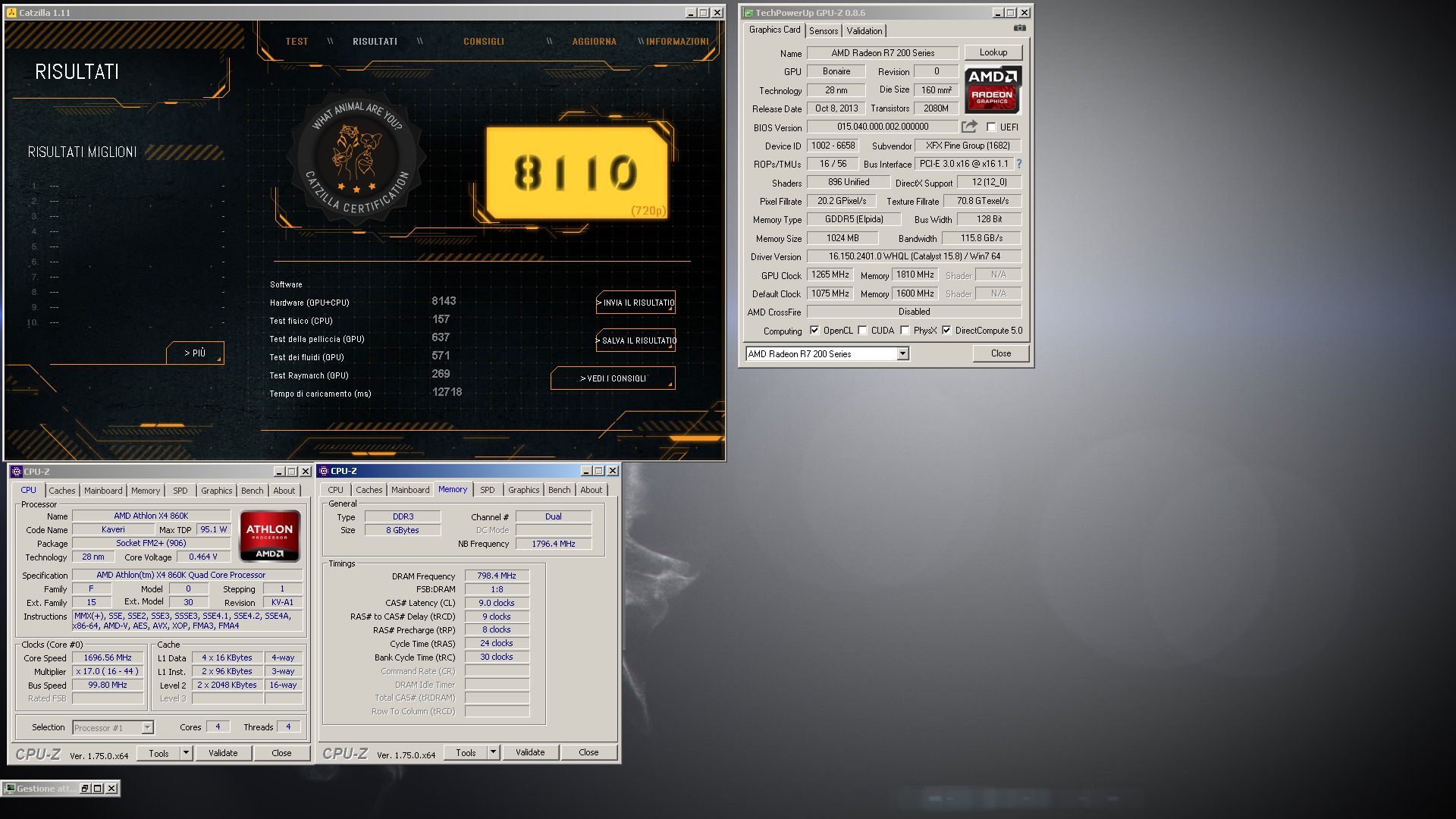
Task: Click the Catzilla title bar app icon
Action: [x=11, y=13]
